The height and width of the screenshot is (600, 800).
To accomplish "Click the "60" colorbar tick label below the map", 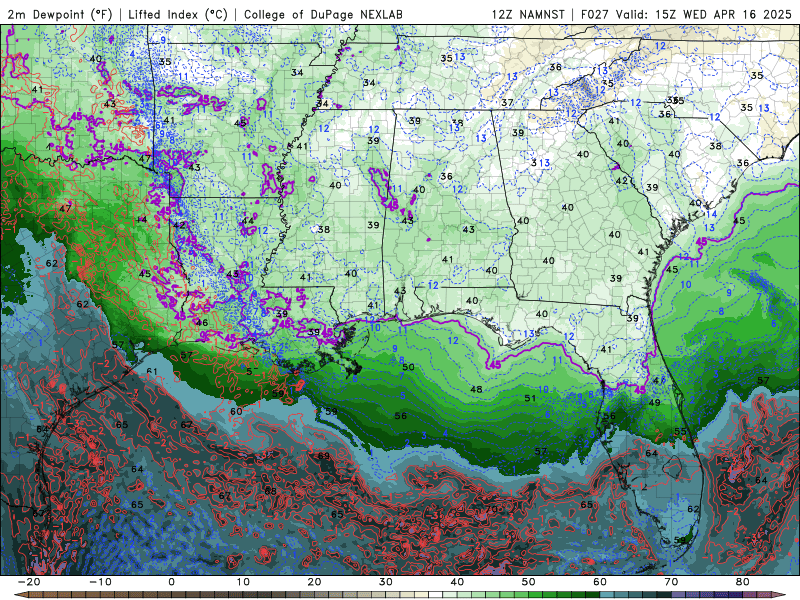I will point(600,582).
